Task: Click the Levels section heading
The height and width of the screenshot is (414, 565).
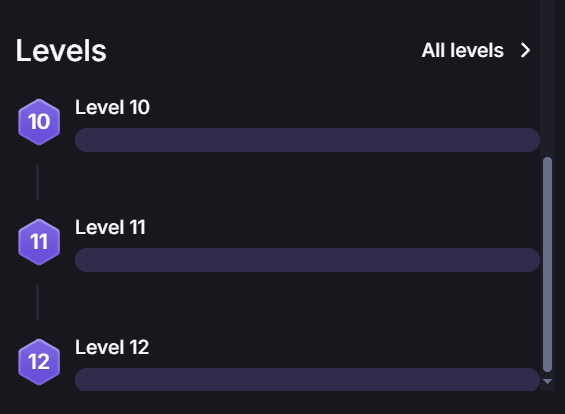Action: [61, 50]
